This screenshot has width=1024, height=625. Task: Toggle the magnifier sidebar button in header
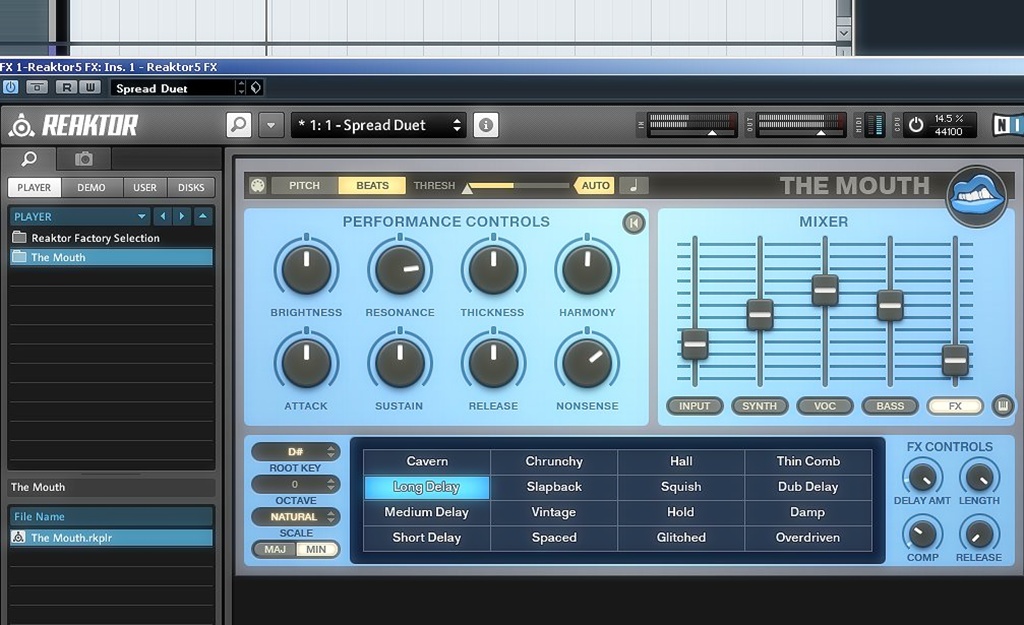click(239, 124)
